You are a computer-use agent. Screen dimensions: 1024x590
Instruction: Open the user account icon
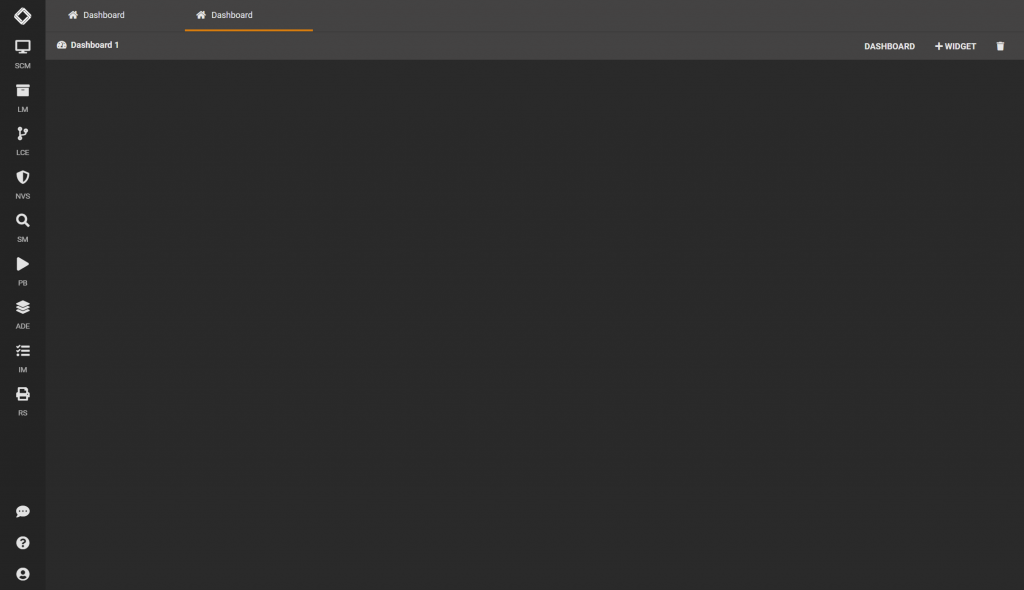22,574
